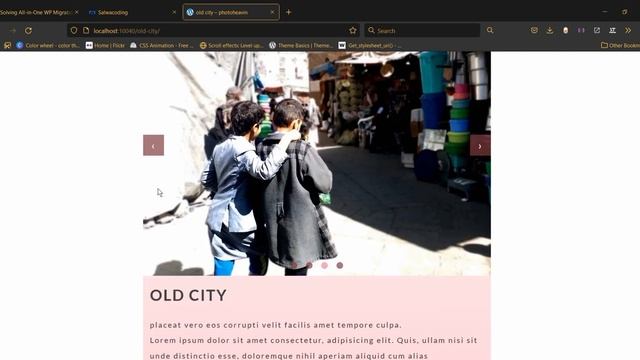Click the forward navigation arrow
Viewport: 640px width, 360px height.
13,31
